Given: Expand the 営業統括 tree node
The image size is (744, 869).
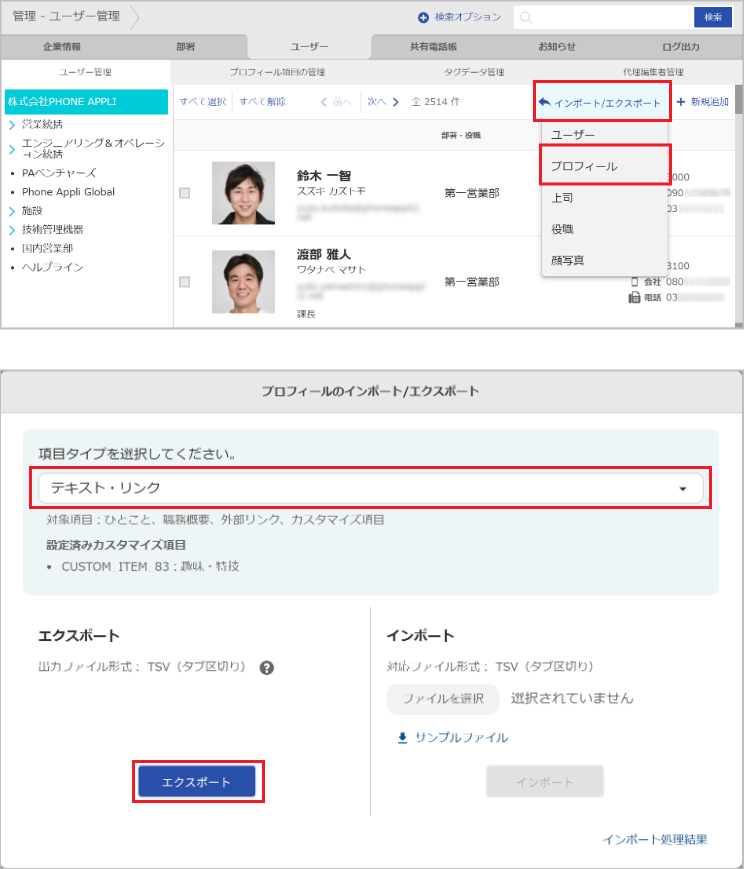Looking at the screenshot, I should coord(12,125).
